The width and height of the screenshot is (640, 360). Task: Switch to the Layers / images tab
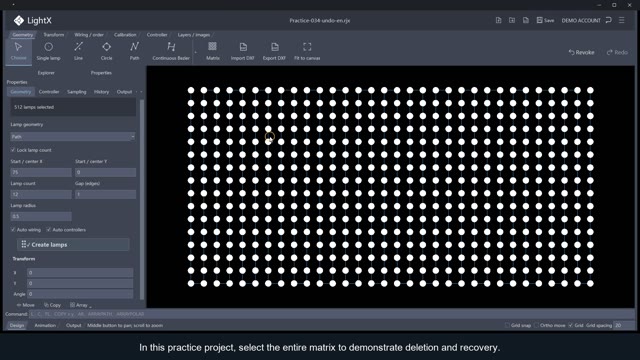point(193,35)
